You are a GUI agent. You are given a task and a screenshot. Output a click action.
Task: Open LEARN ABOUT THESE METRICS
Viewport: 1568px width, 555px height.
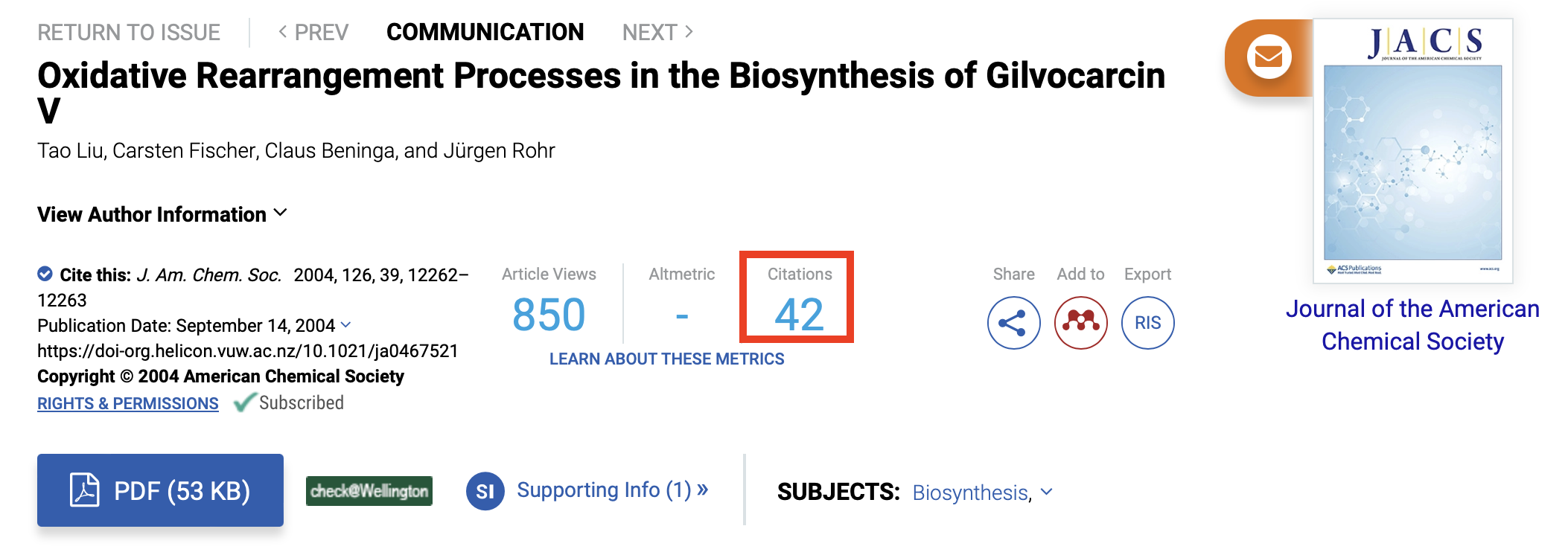pos(666,359)
